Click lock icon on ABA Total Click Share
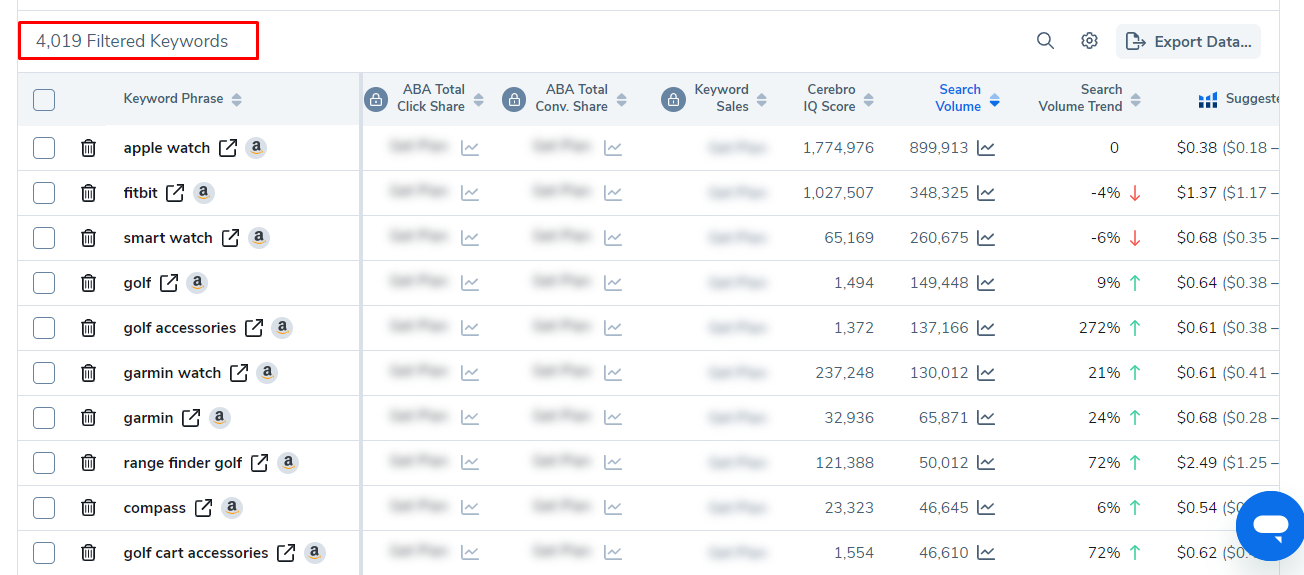This screenshot has height=575, width=1304. tap(376, 99)
